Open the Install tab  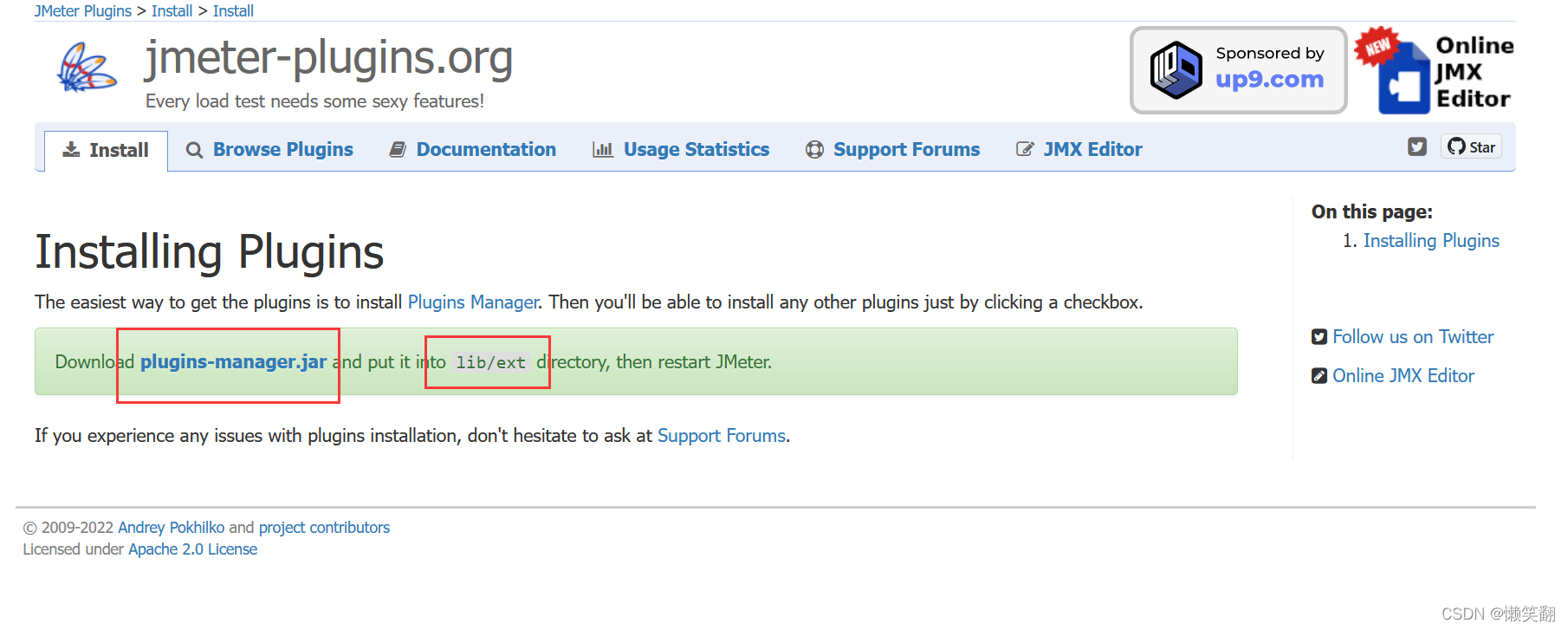click(x=106, y=151)
